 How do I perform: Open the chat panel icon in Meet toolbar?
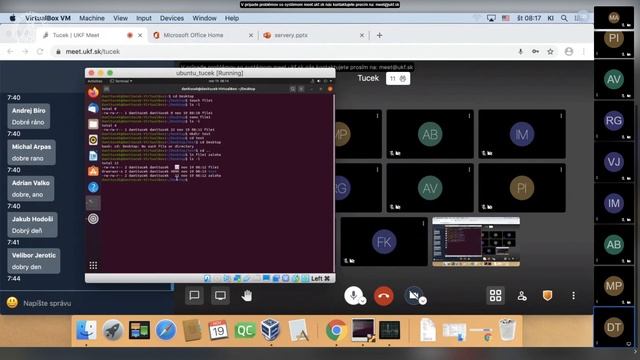click(x=194, y=296)
